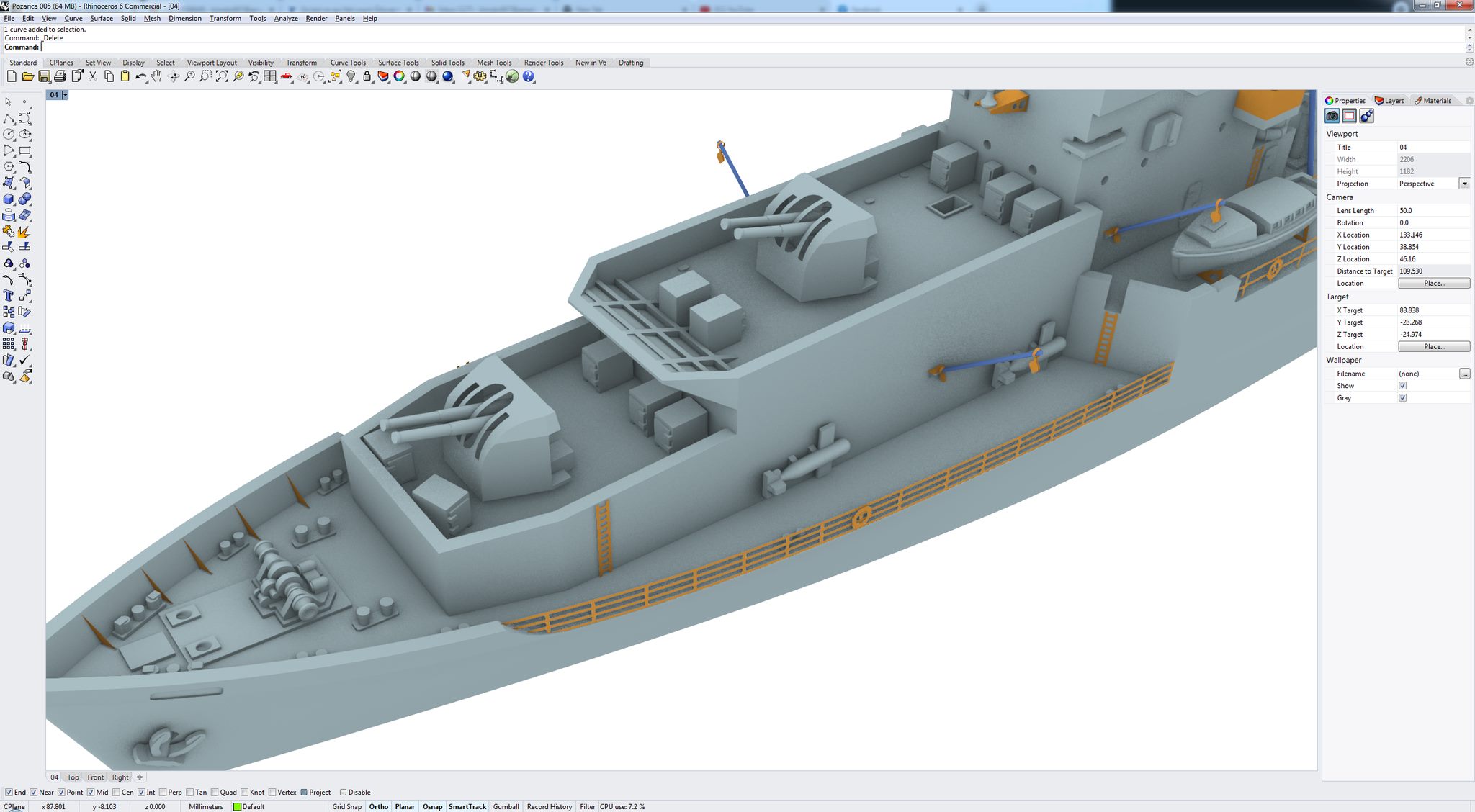This screenshot has height=812, width=1475.
Task: Click the Print icon in toolbar
Action: [60, 76]
